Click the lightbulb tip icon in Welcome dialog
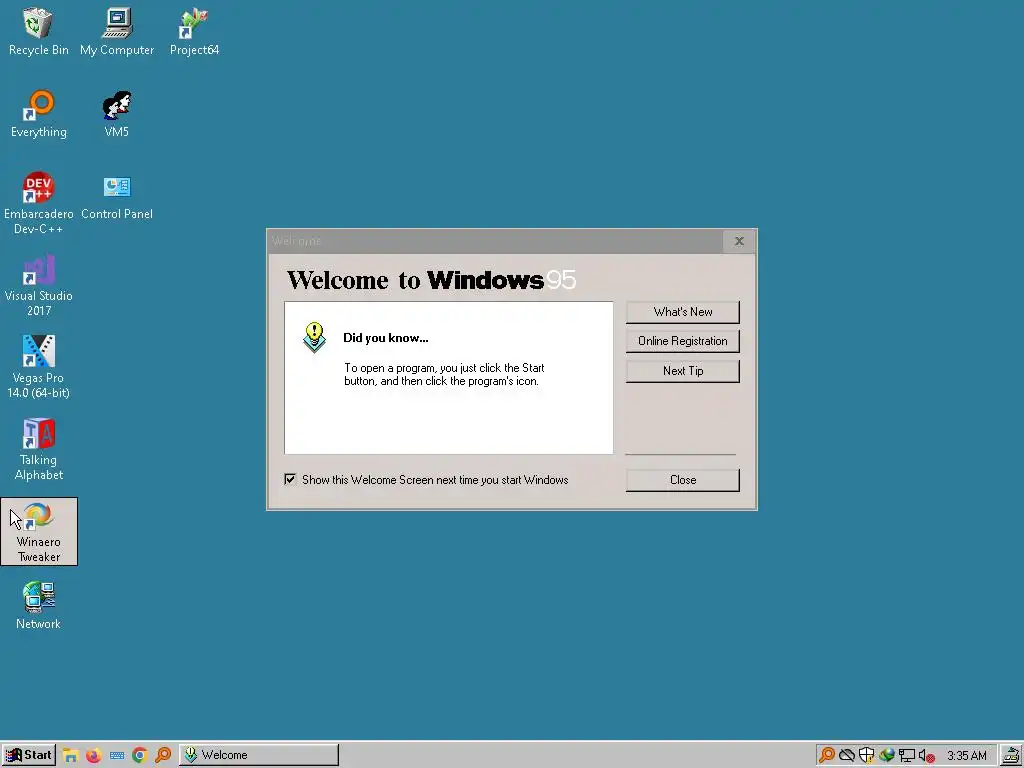The image size is (1024, 768). 314,337
